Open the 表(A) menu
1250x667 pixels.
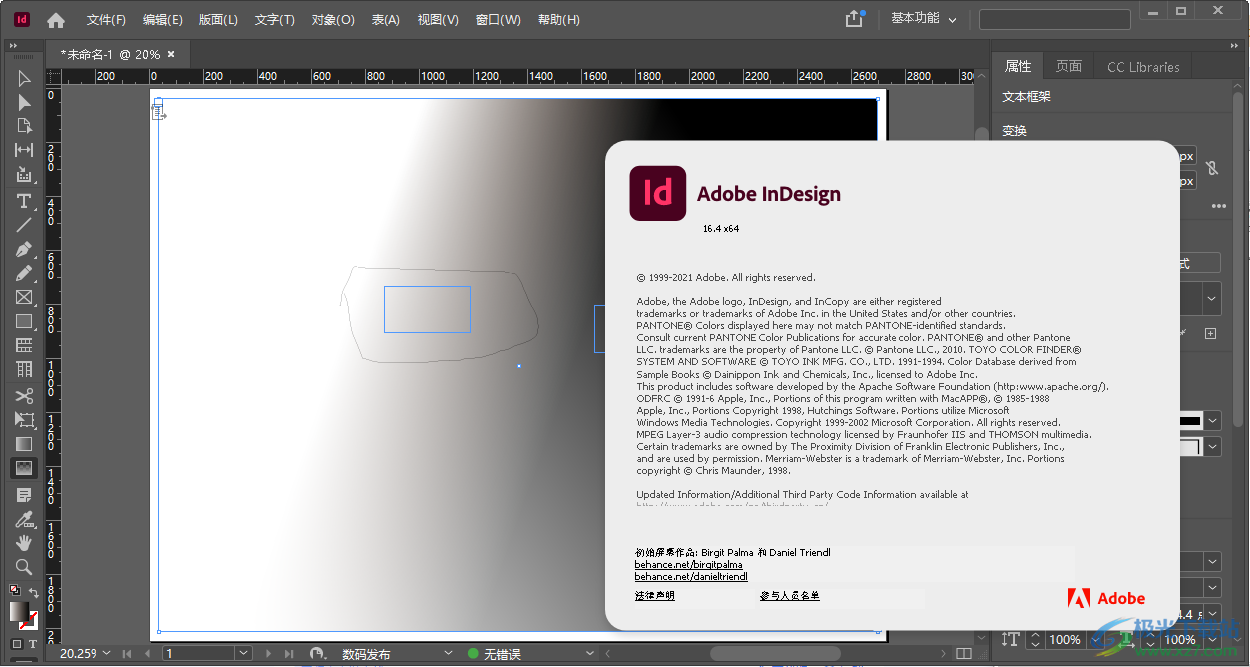386,20
